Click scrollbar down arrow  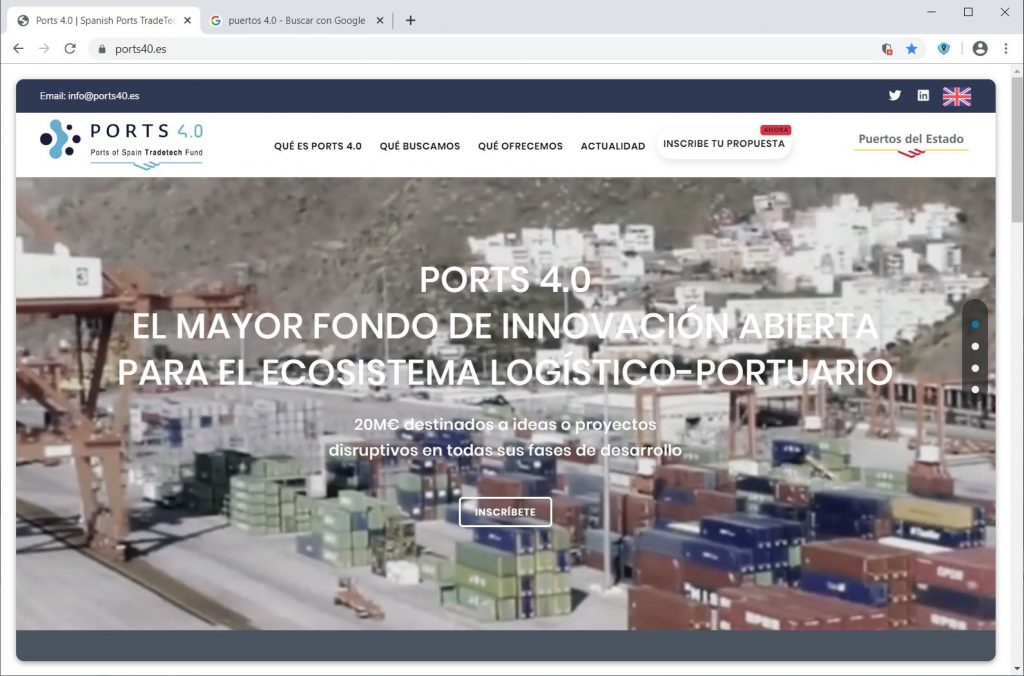pos(1017,669)
